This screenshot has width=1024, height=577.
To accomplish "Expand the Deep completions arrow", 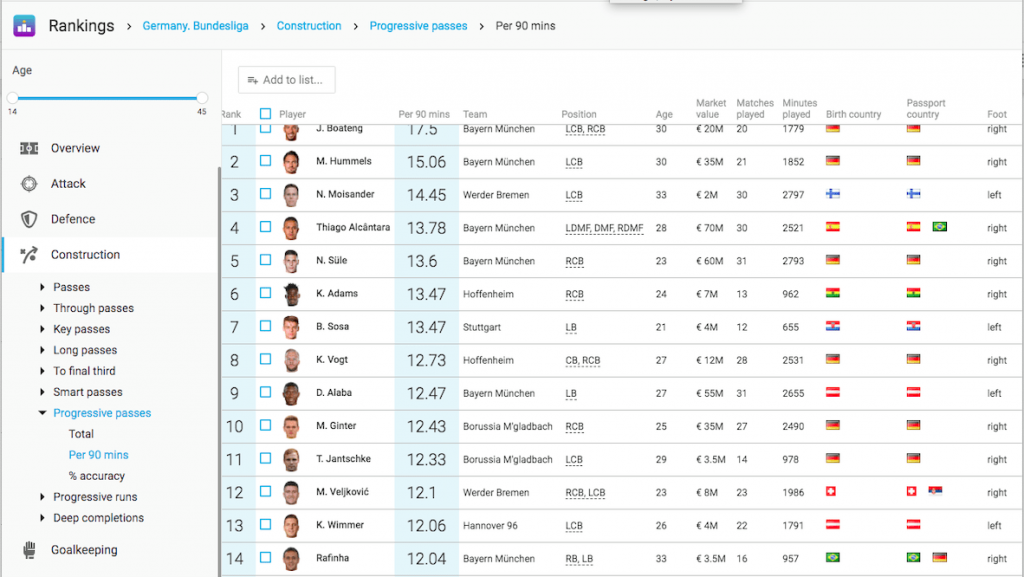I will click(42, 518).
